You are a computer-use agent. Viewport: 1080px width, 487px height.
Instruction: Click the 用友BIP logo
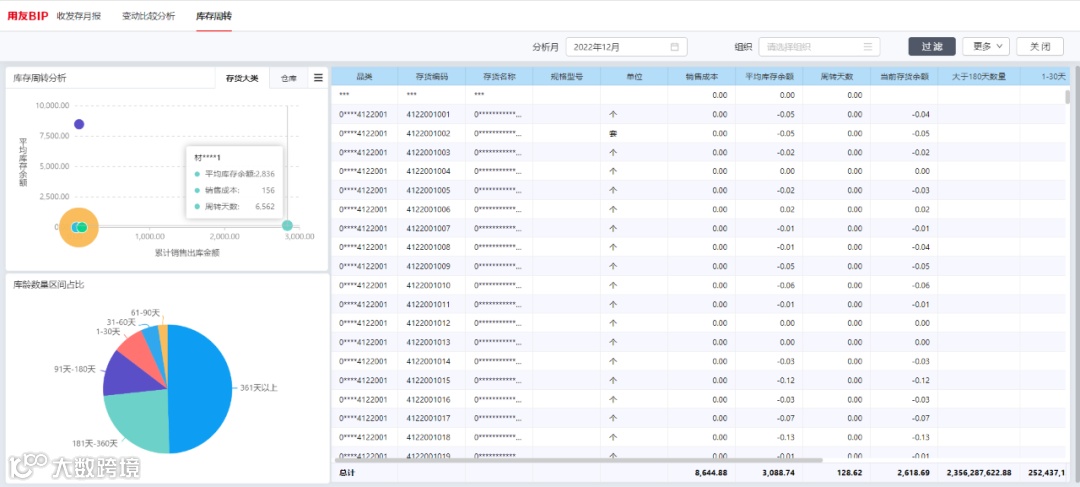pyautogui.click(x=28, y=16)
